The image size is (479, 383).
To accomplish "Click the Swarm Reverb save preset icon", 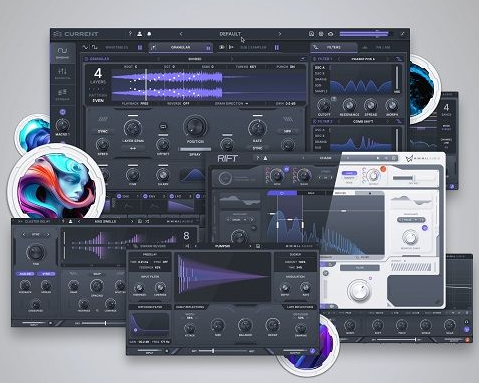I will tap(258, 246).
